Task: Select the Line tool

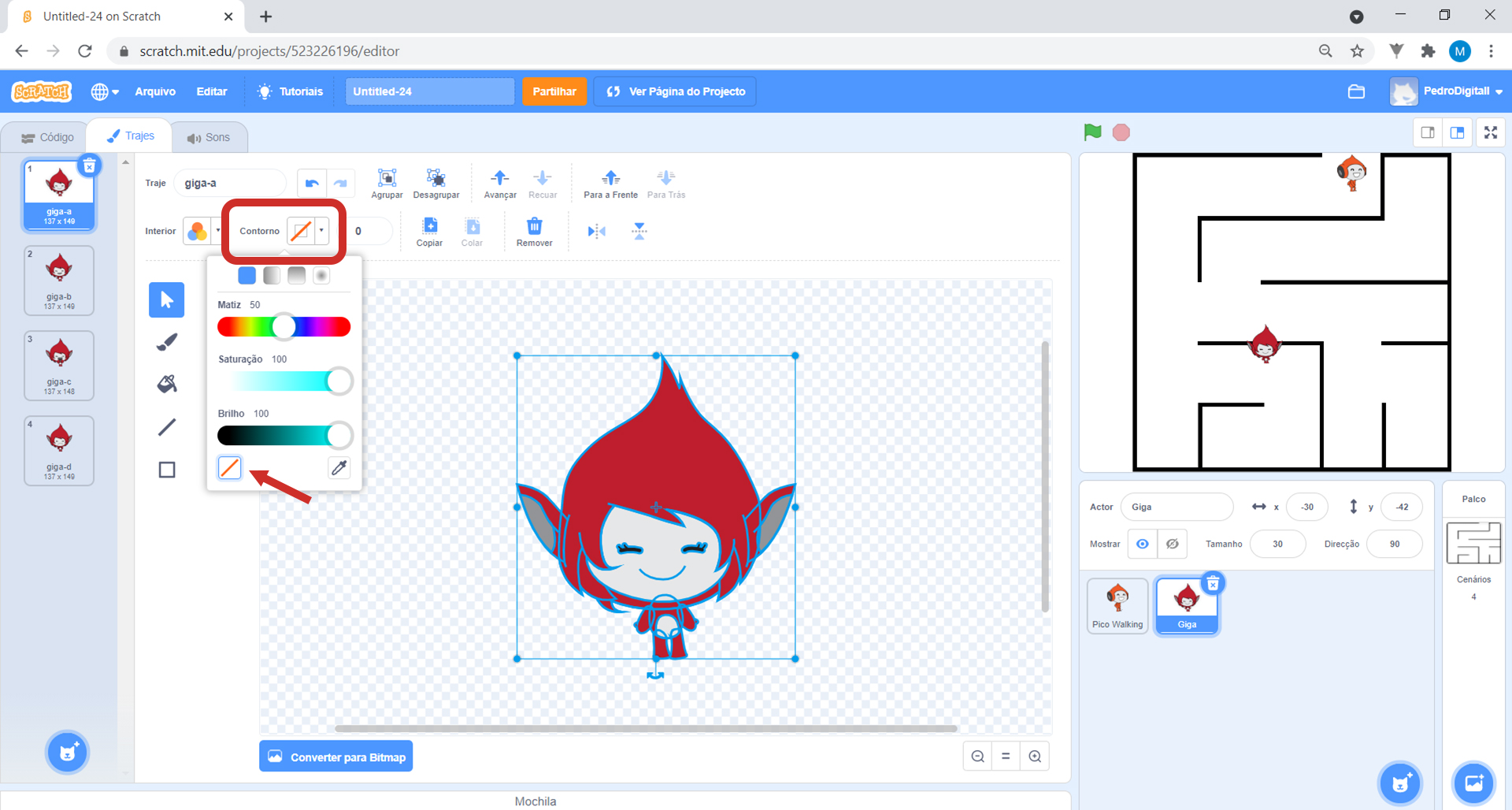Action: 166,427
